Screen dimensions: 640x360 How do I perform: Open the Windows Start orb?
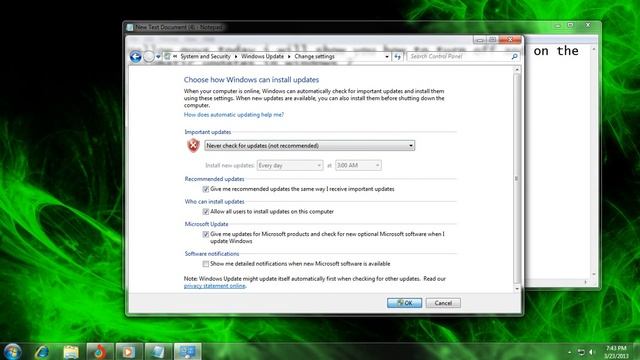pyautogui.click(x=13, y=351)
